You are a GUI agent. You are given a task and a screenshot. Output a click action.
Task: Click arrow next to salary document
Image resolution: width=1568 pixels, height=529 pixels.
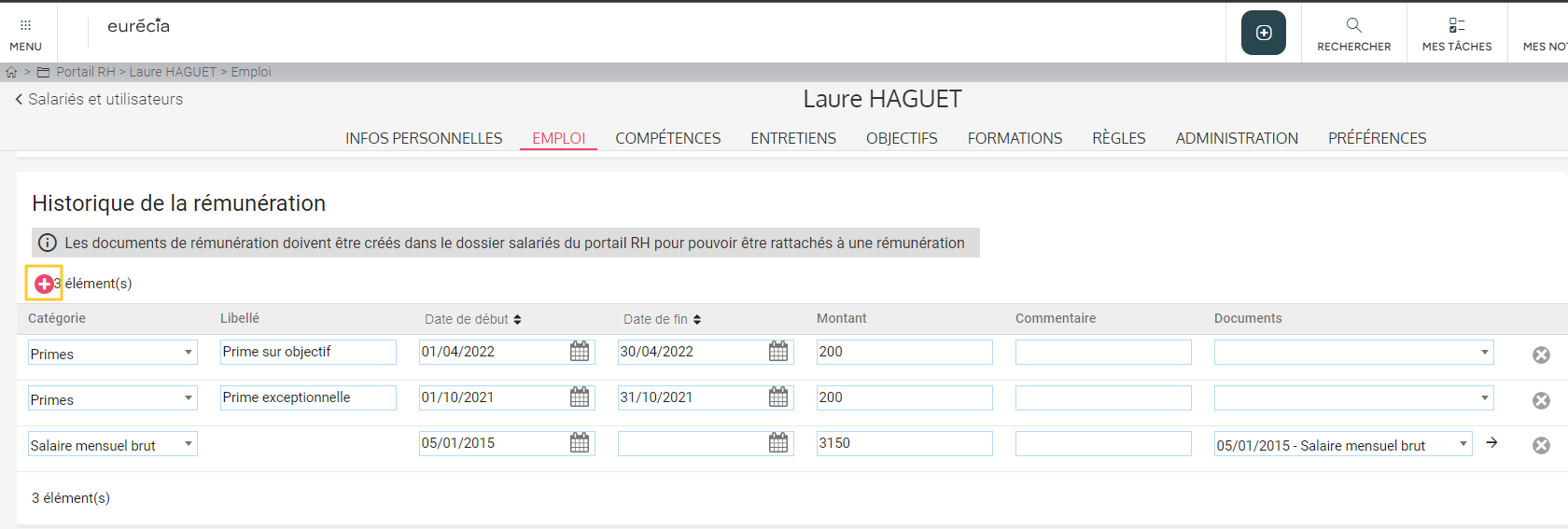1491,443
